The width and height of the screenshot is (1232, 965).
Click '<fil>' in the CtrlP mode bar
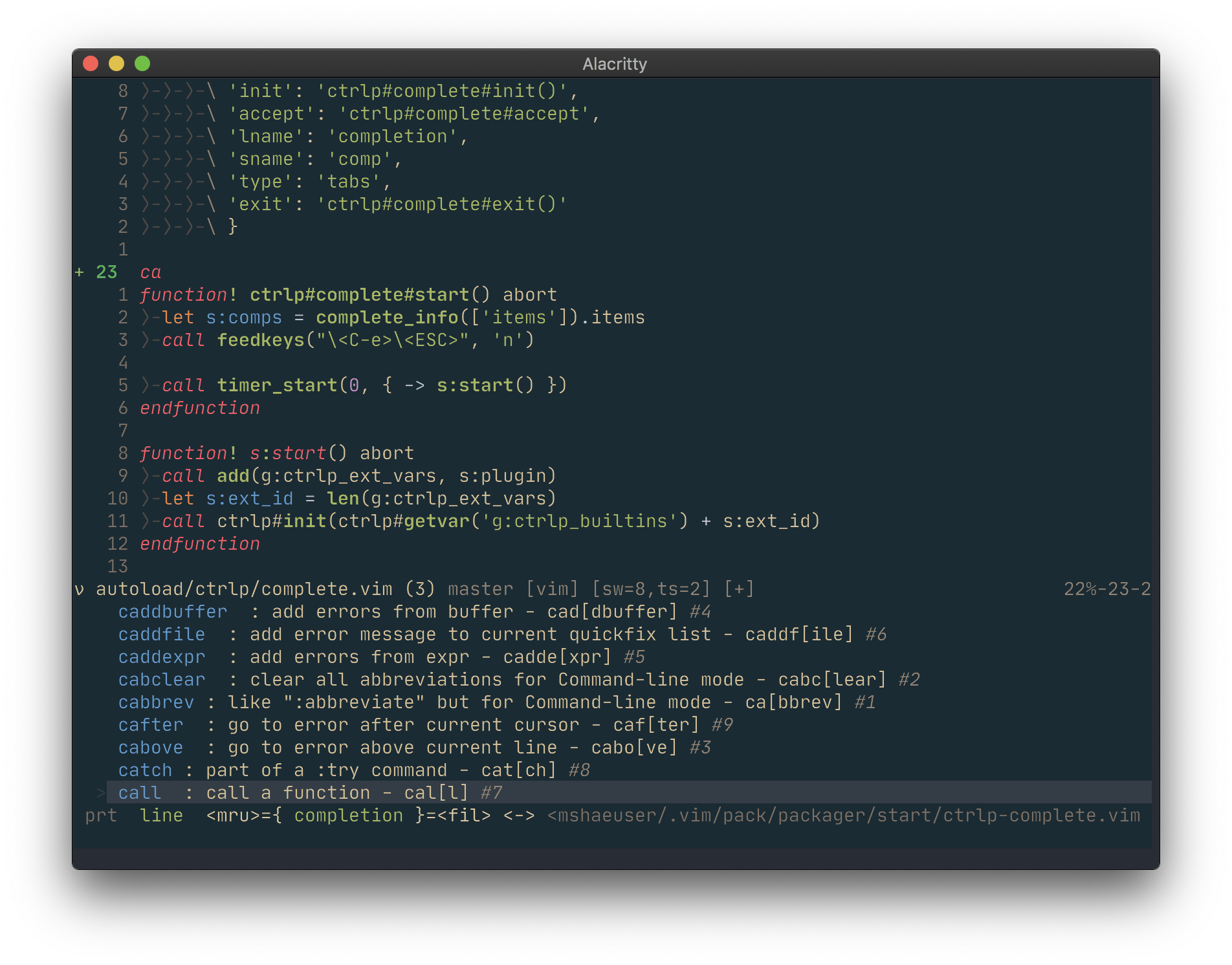coord(463,816)
